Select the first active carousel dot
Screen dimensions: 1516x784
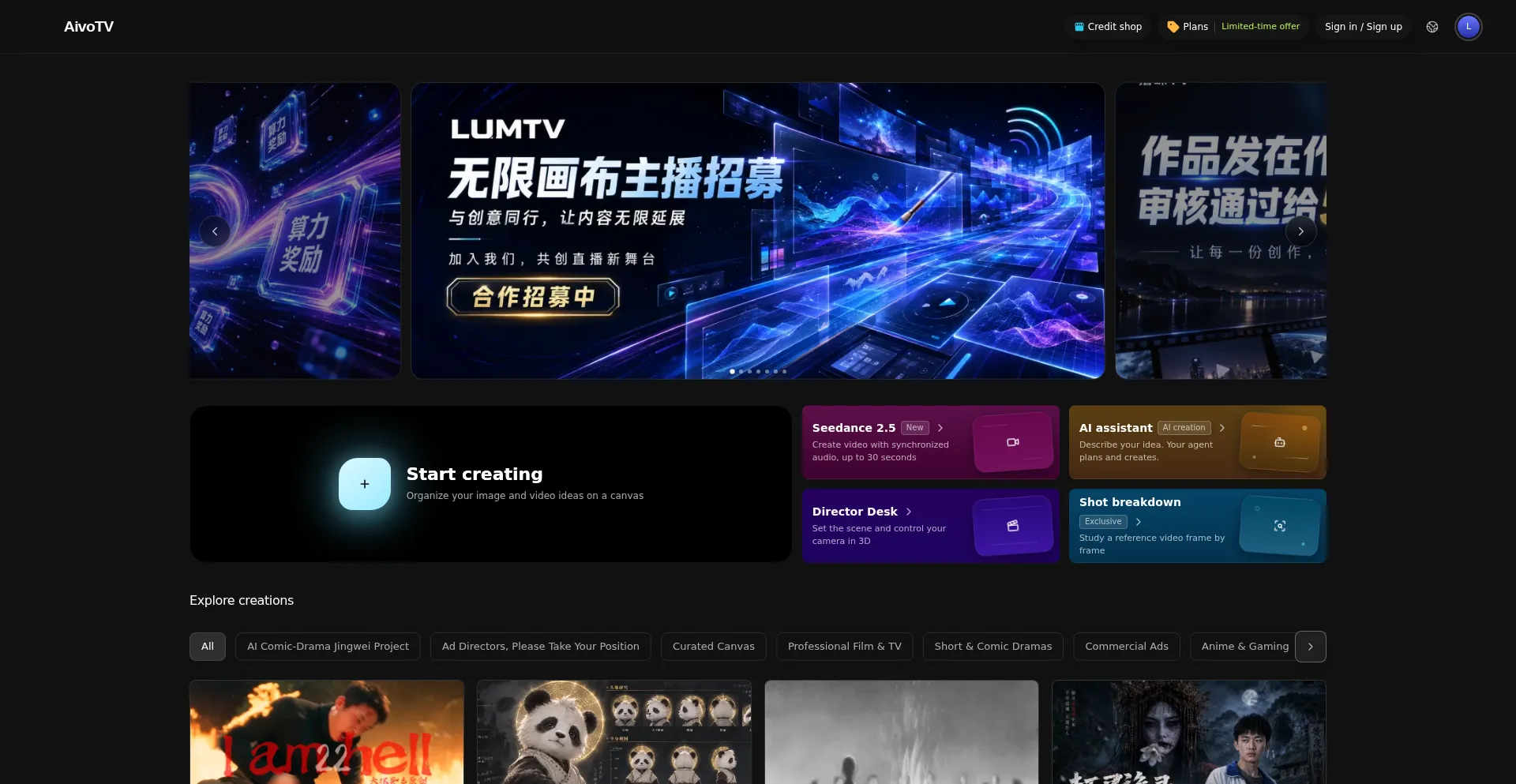pyautogui.click(x=733, y=371)
